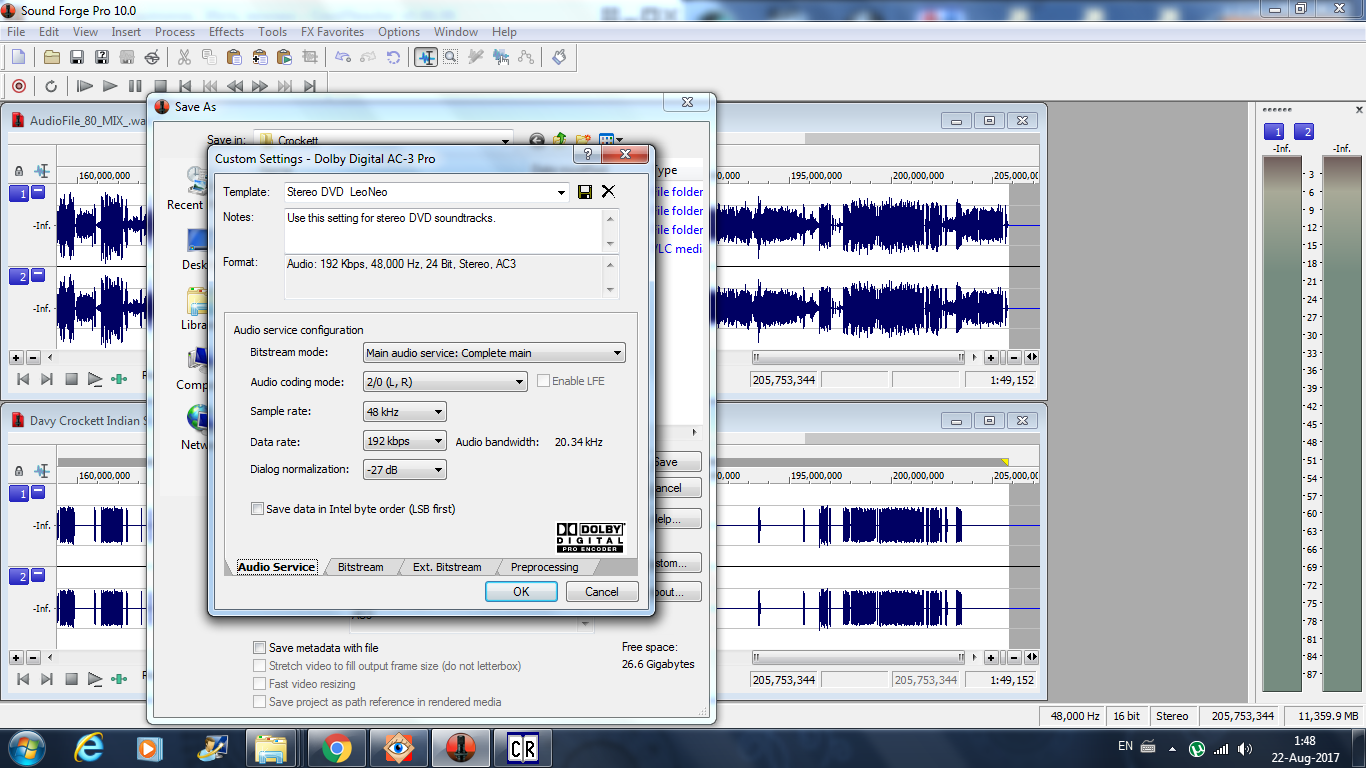Viewport: 1366px width, 768px height.
Task: Click the edit tool icon in the AudioFile_80_MIX window
Action: (42, 171)
